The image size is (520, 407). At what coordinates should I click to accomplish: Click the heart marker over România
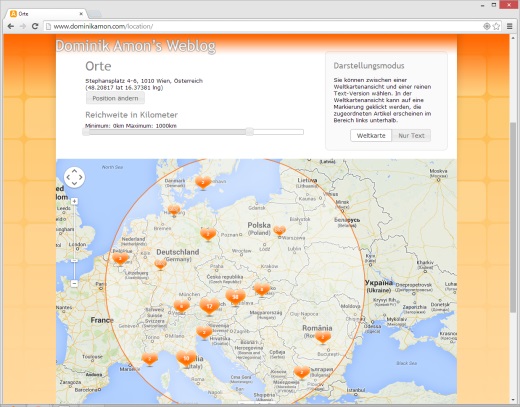[323, 337]
